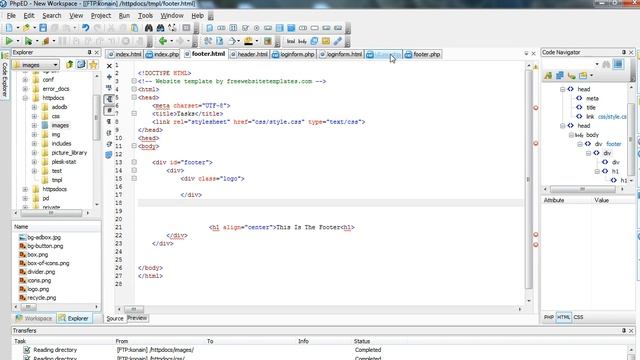Expand the includes folder
Screen dimensions: 640x360
coord(34,144)
